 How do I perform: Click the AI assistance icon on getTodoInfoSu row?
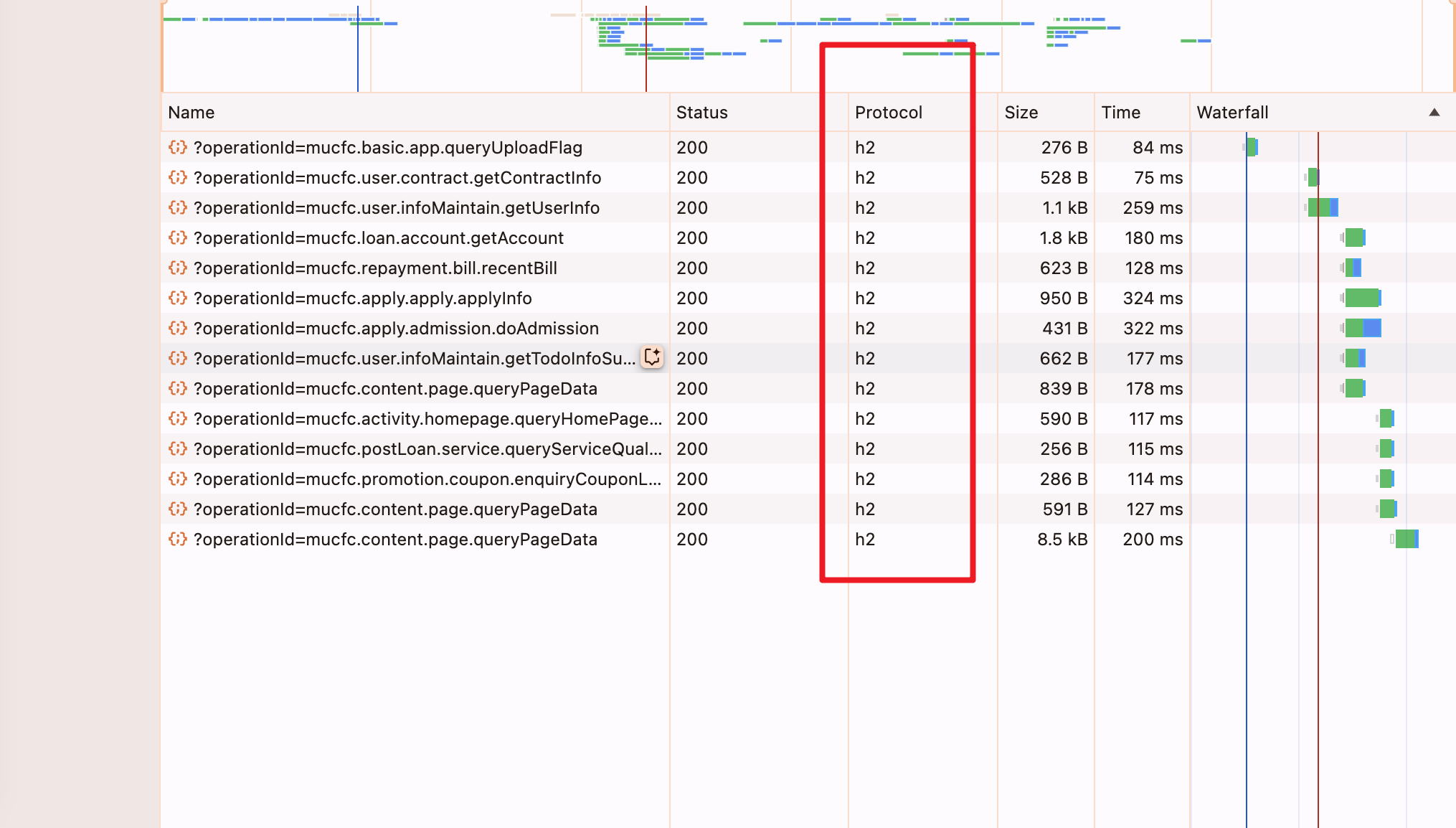coord(652,357)
